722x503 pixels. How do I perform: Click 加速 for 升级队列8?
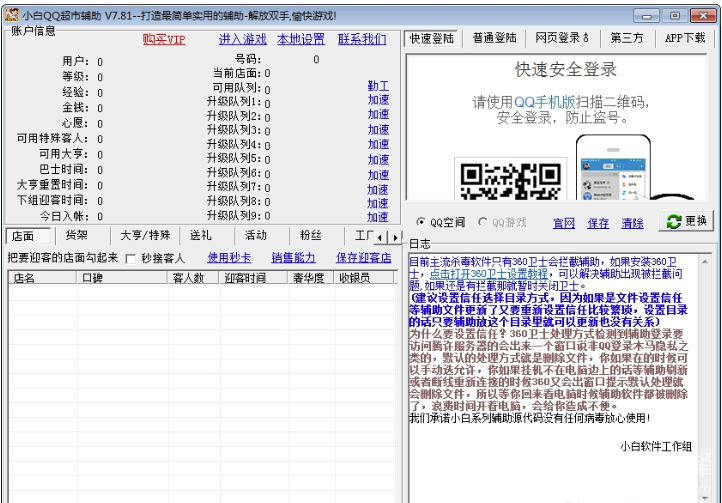point(378,203)
